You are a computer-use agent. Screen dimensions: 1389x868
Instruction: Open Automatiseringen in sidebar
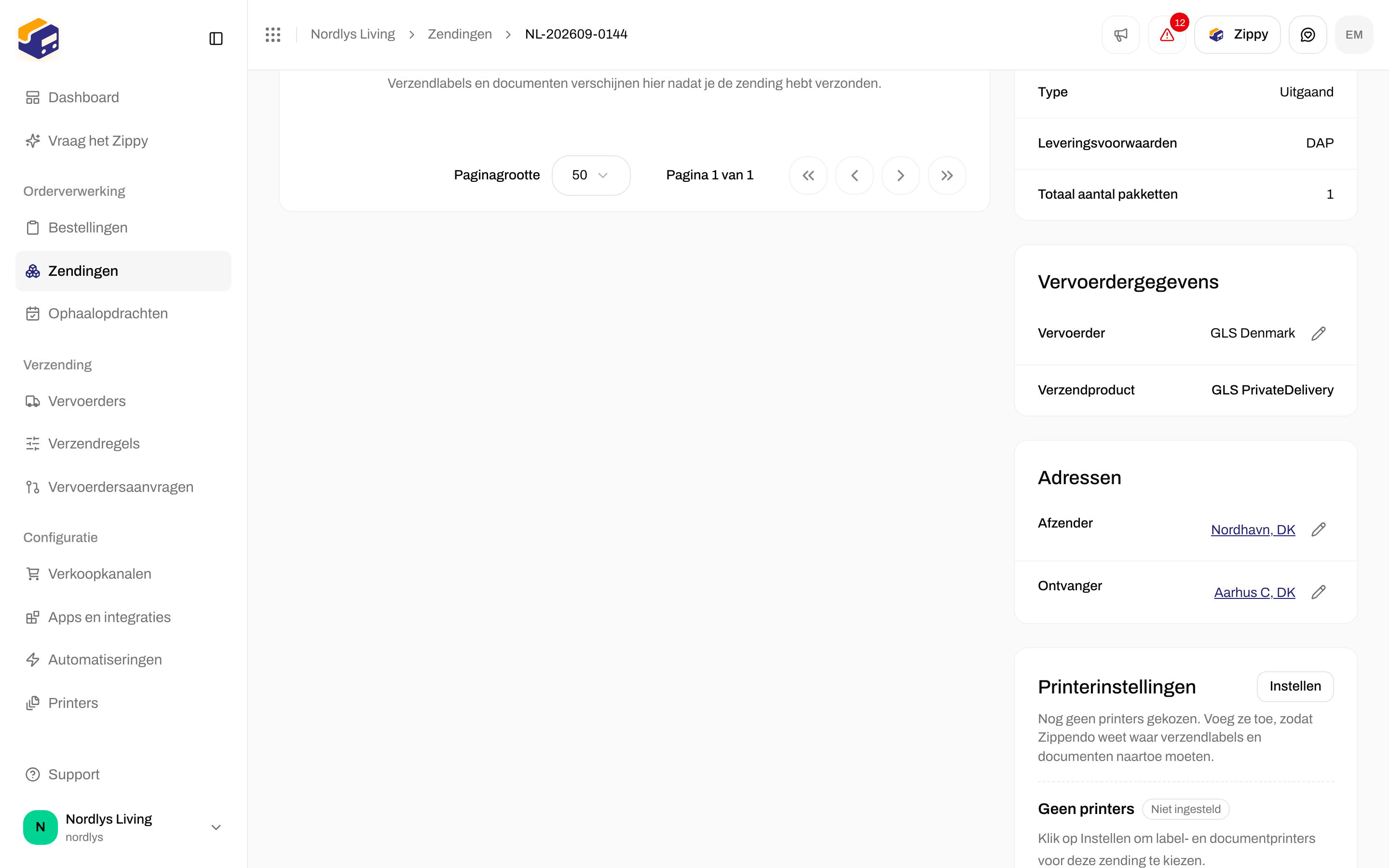123,660
